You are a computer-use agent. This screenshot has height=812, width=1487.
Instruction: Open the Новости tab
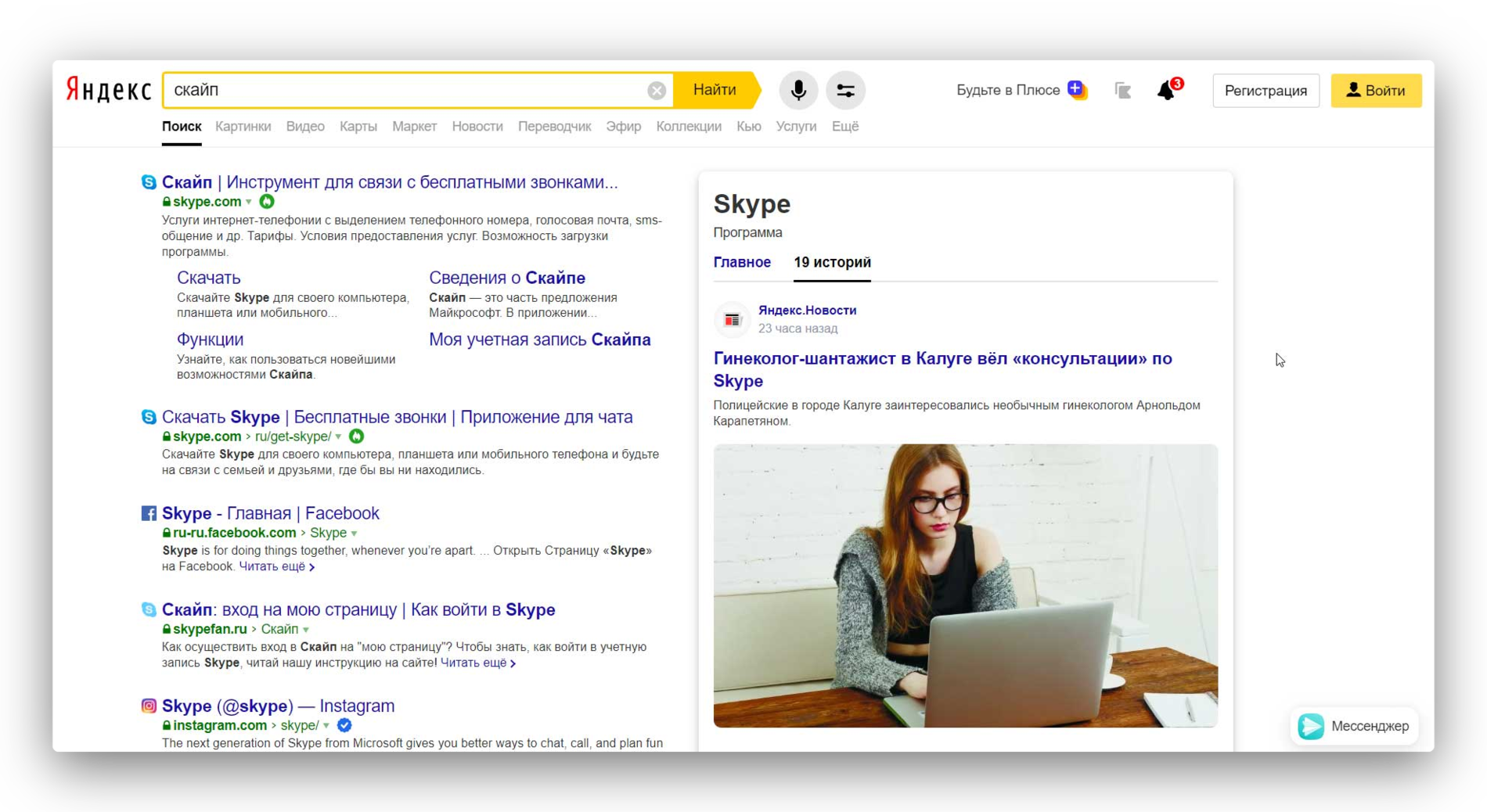(x=477, y=126)
